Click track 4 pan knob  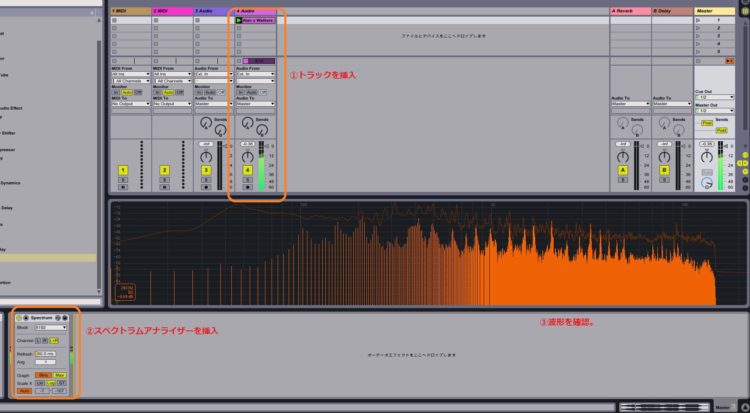click(247, 156)
